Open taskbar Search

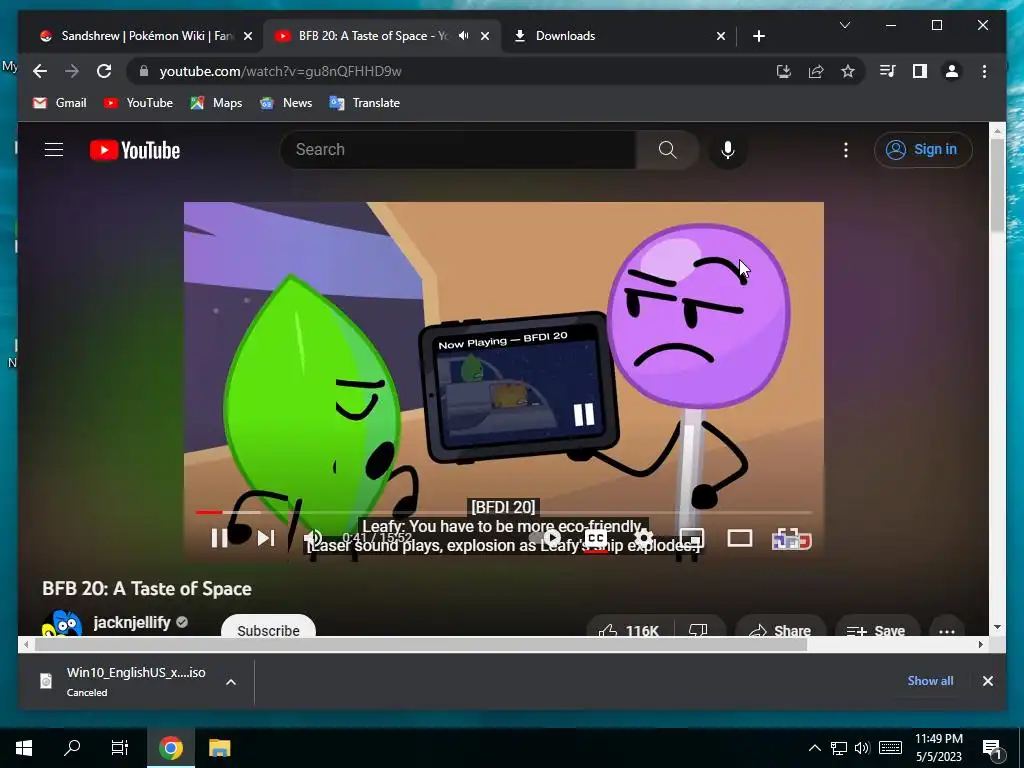click(x=72, y=748)
